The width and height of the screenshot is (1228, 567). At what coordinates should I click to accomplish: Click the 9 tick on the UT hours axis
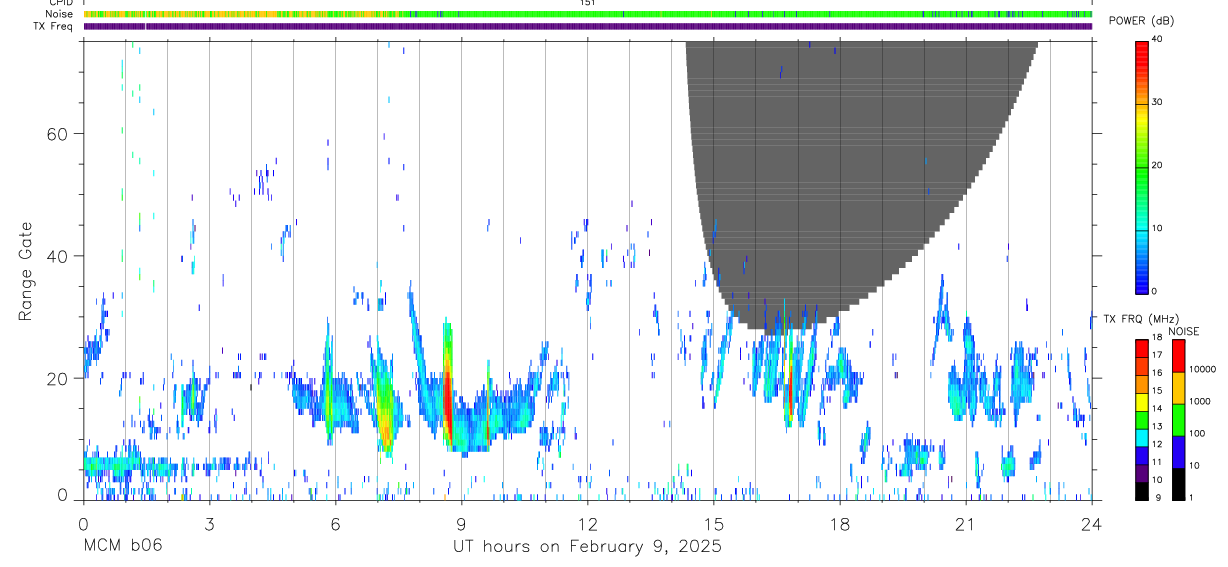pos(461,523)
